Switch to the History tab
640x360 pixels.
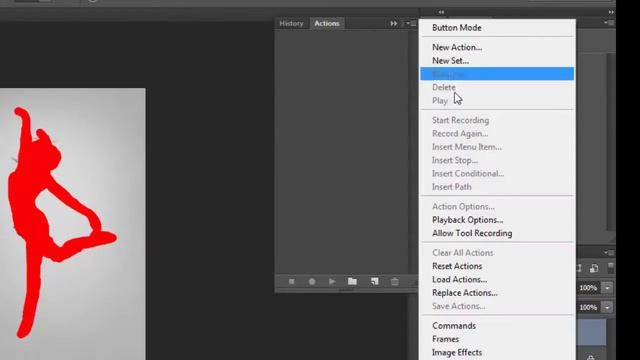point(291,24)
